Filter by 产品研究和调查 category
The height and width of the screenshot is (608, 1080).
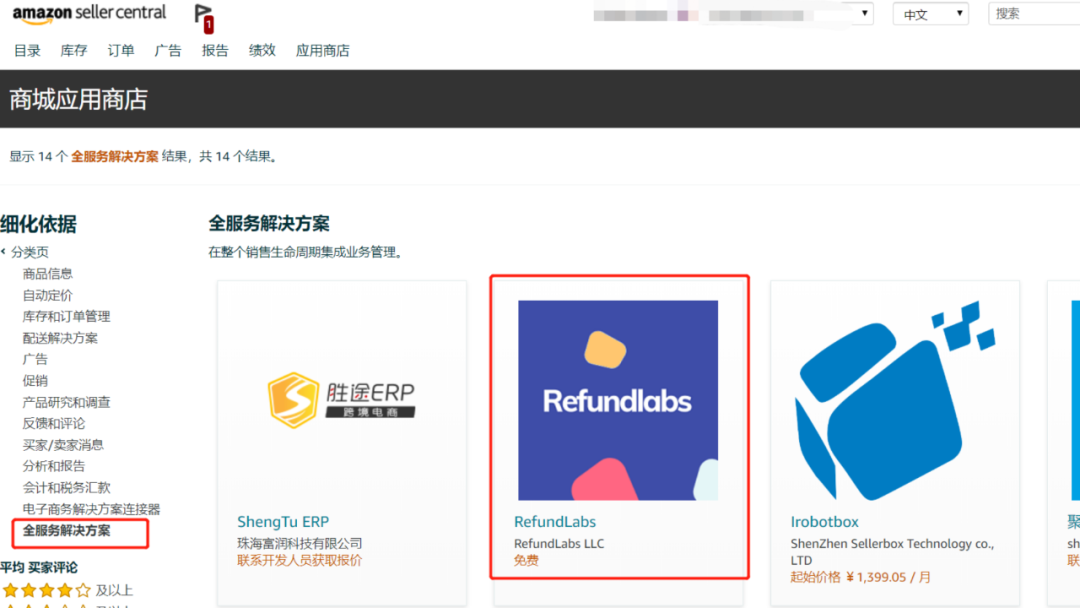66,402
